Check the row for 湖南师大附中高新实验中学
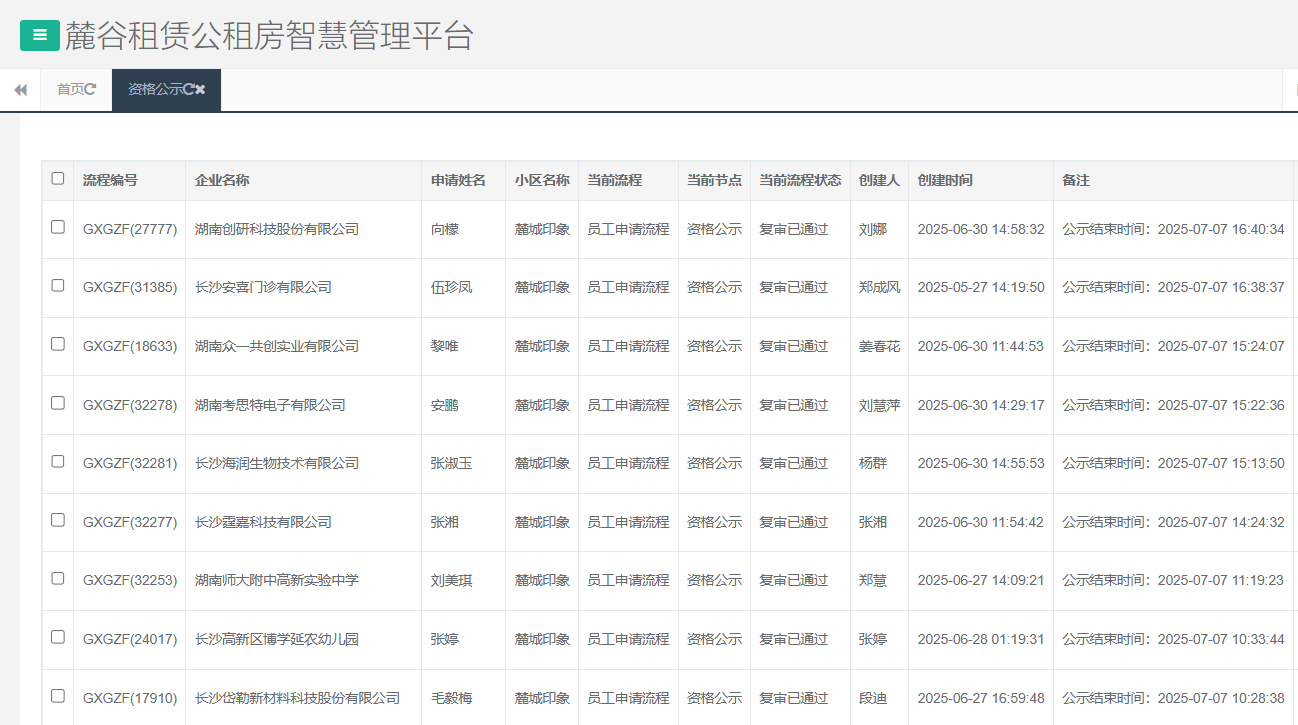 coord(57,580)
